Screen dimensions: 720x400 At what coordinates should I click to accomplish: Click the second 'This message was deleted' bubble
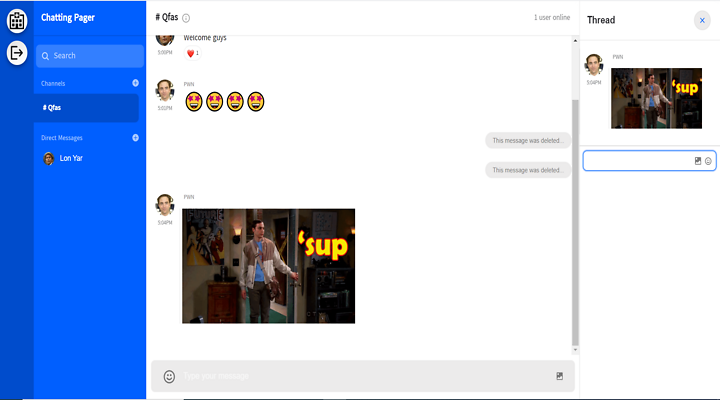pyautogui.click(x=528, y=170)
